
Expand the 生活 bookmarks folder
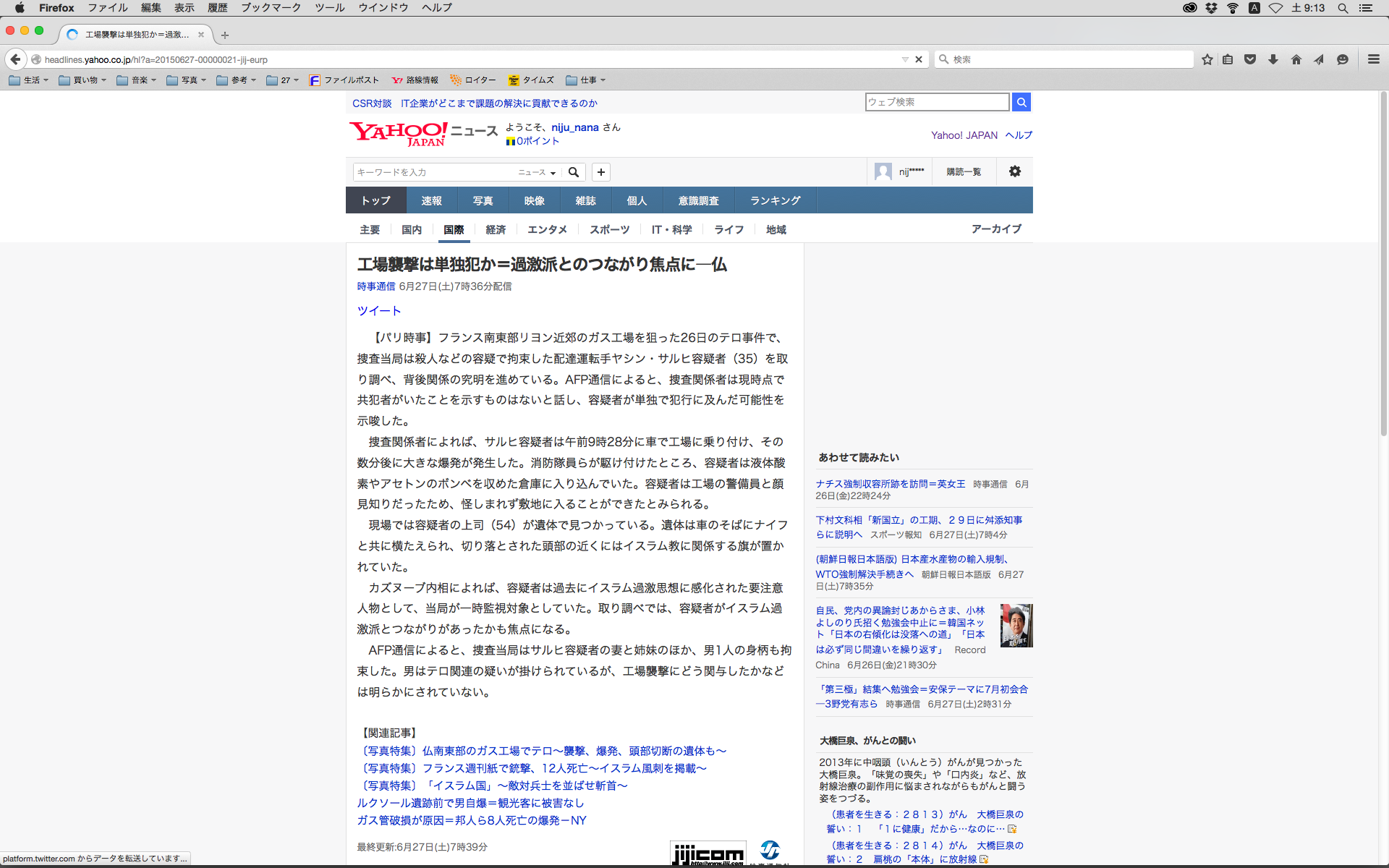pyautogui.click(x=29, y=80)
